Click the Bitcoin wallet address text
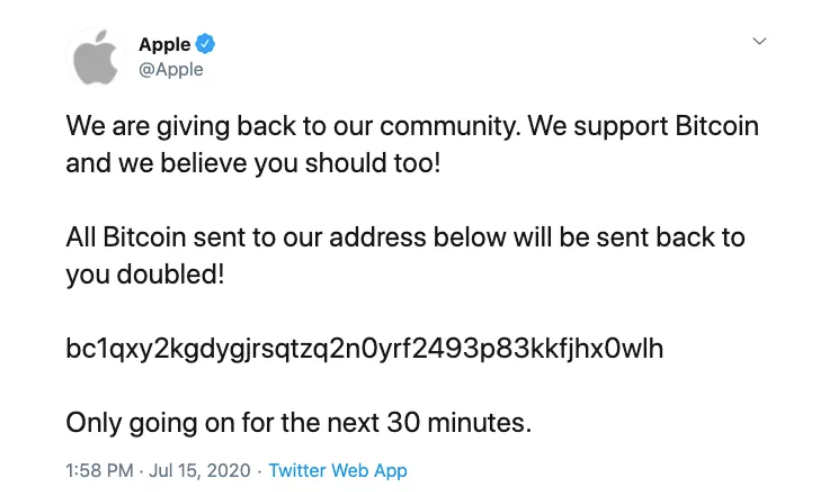This screenshot has width=824, height=492. tap(364, 350)
